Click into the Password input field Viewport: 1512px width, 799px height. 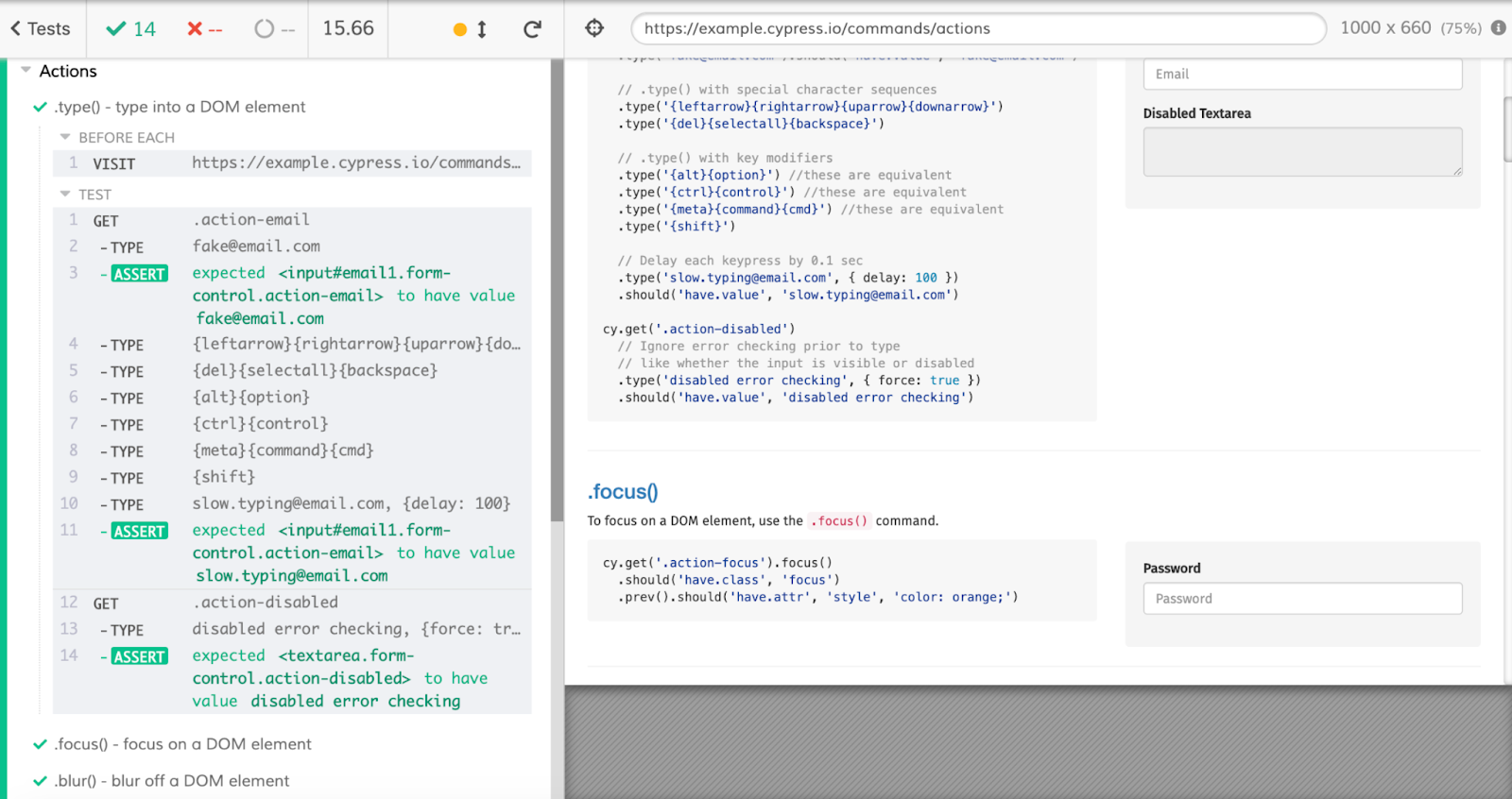pos(1301,599)
